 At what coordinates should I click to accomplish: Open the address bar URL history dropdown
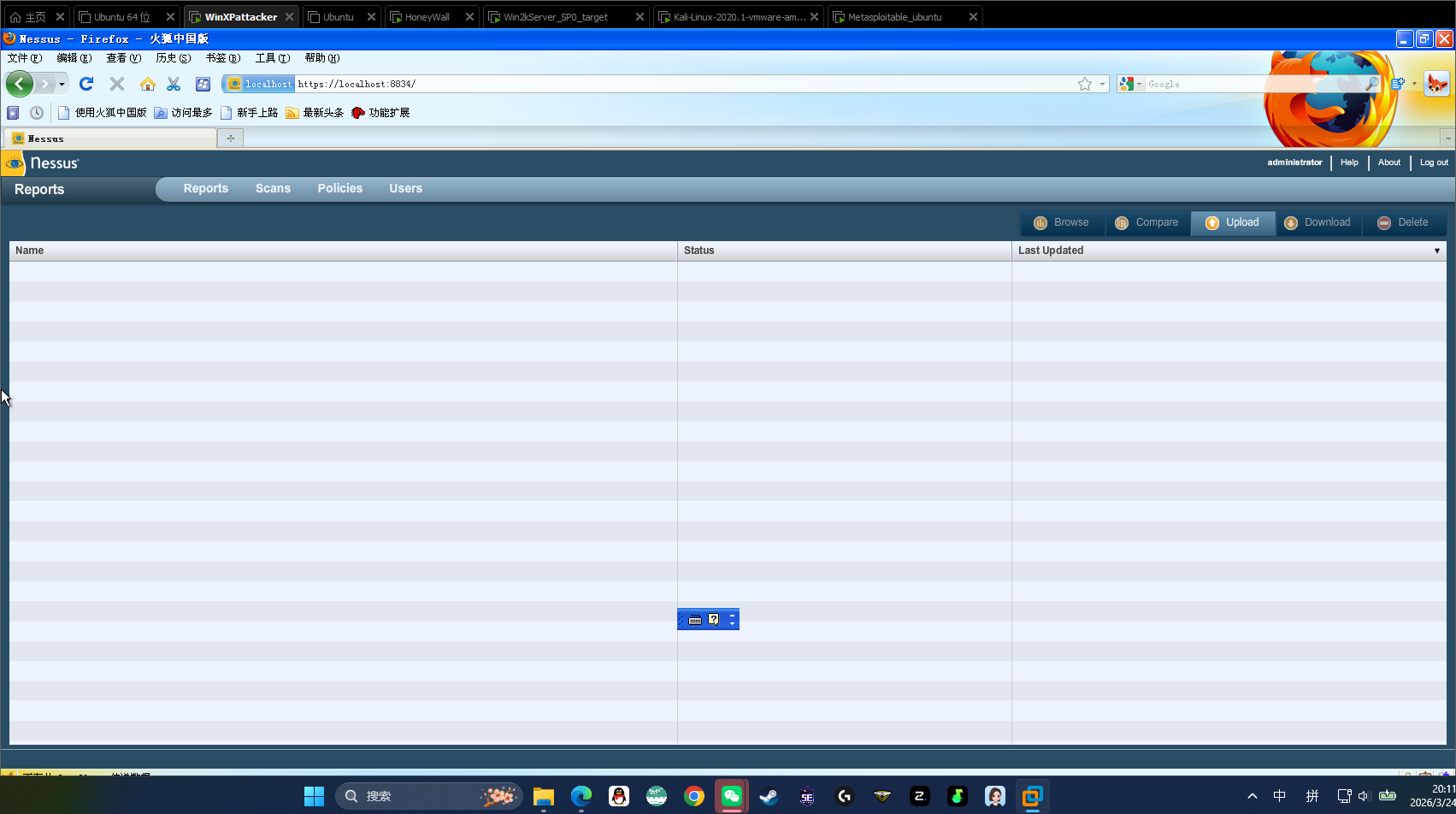(x=1103, y=84)
